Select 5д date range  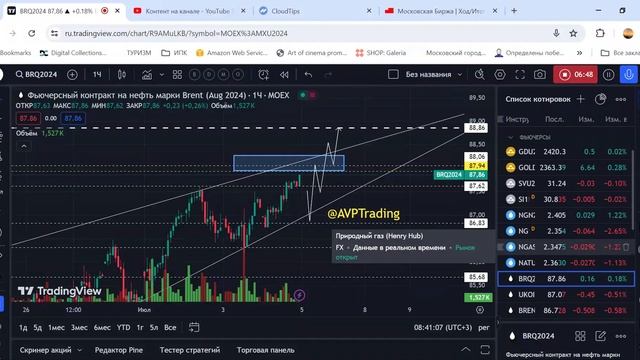pyautogui.click(x=38, y=327)
